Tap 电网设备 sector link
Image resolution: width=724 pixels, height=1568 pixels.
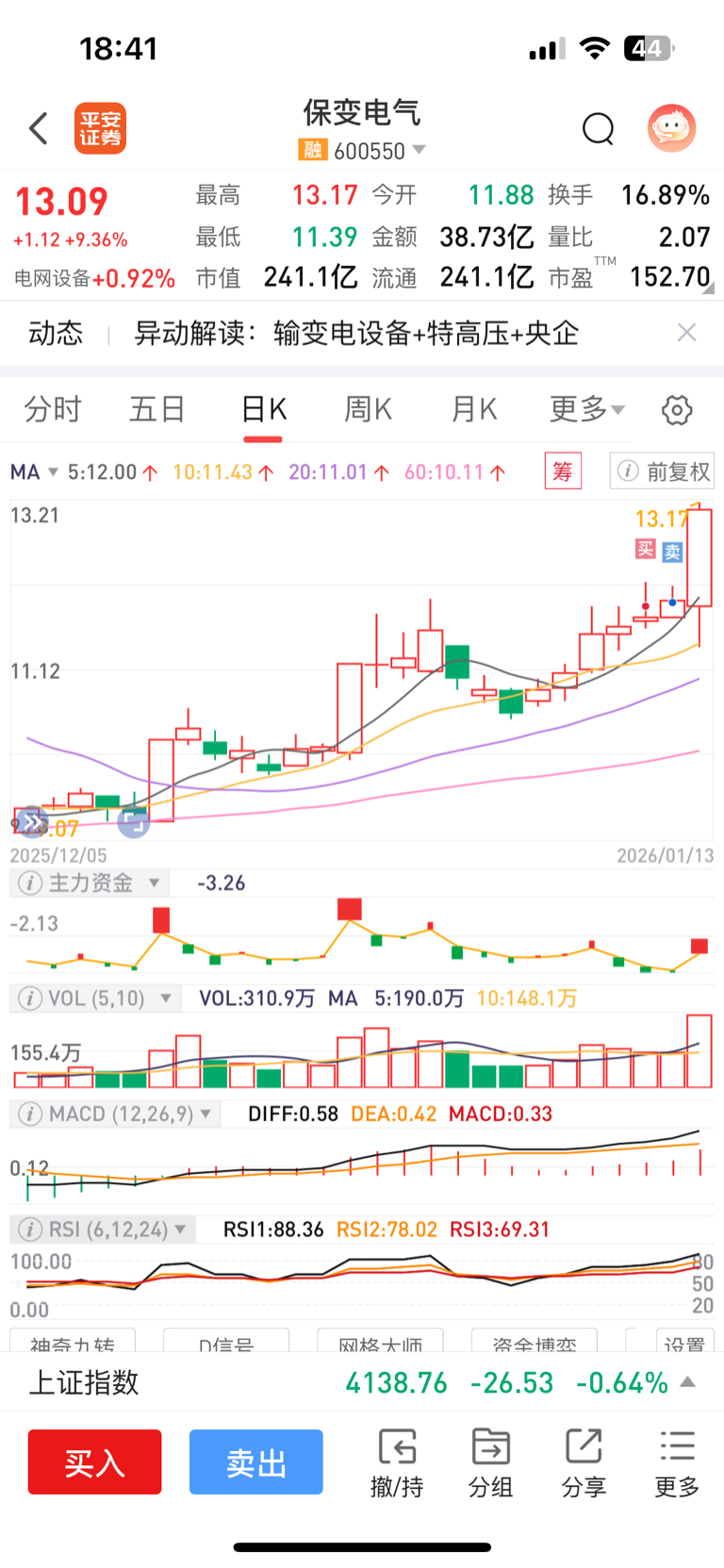click(x=94, y=278)
